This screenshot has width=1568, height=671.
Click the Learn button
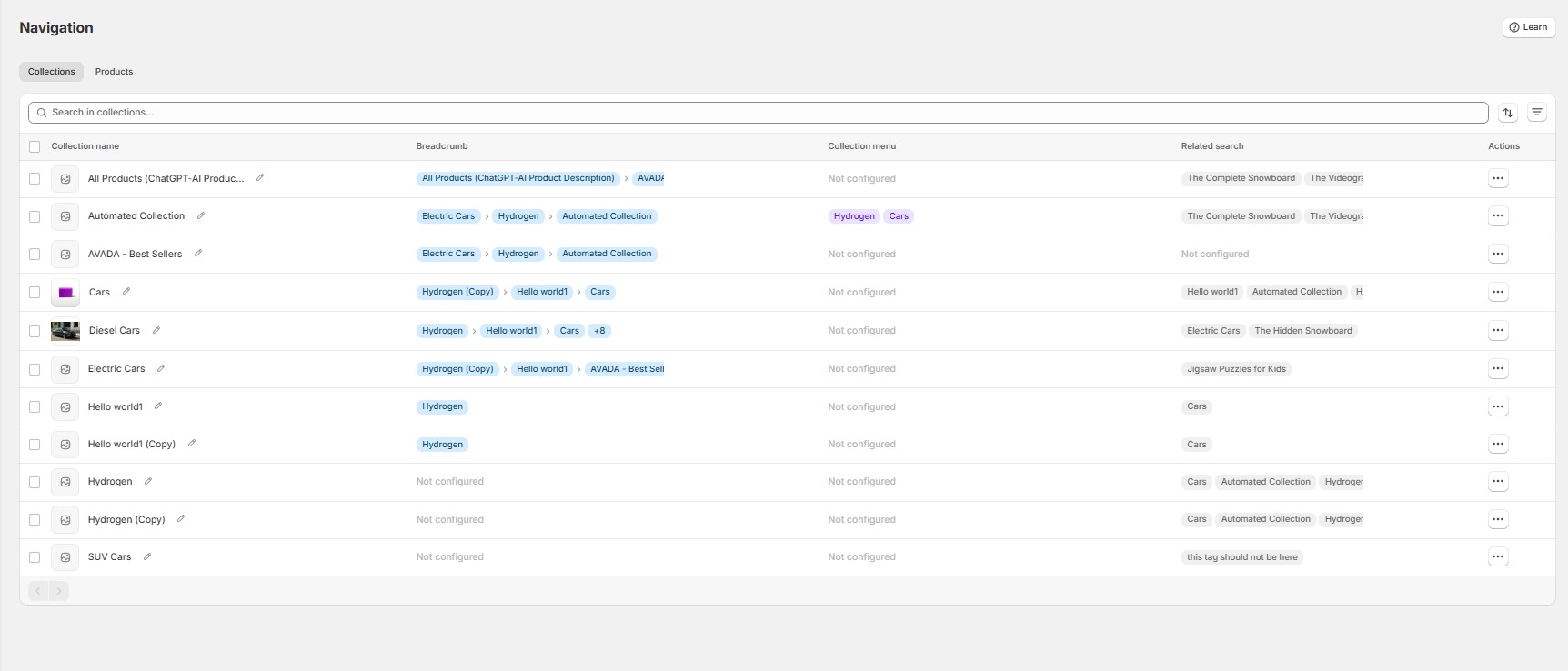[1529, 27]
